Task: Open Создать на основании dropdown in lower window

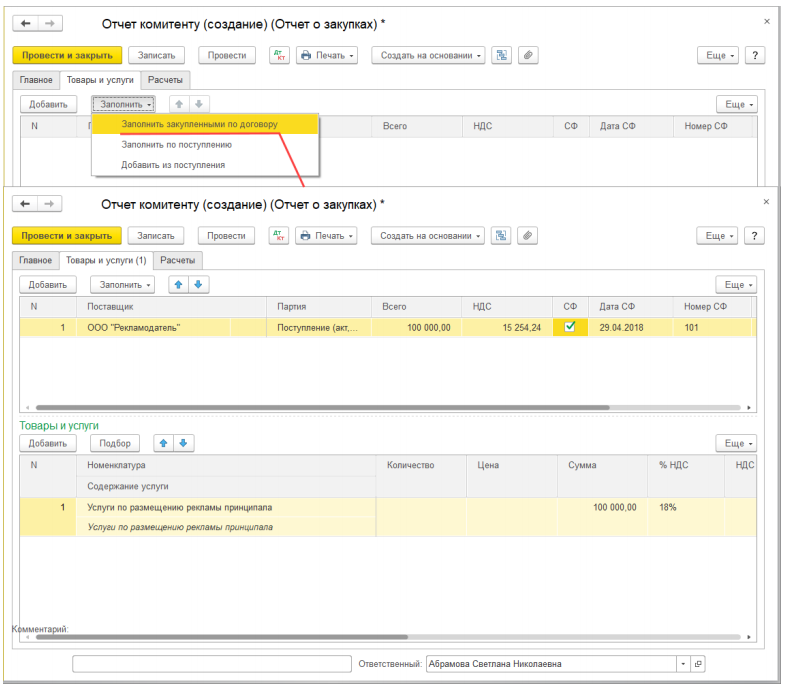Action: point(428,236)
